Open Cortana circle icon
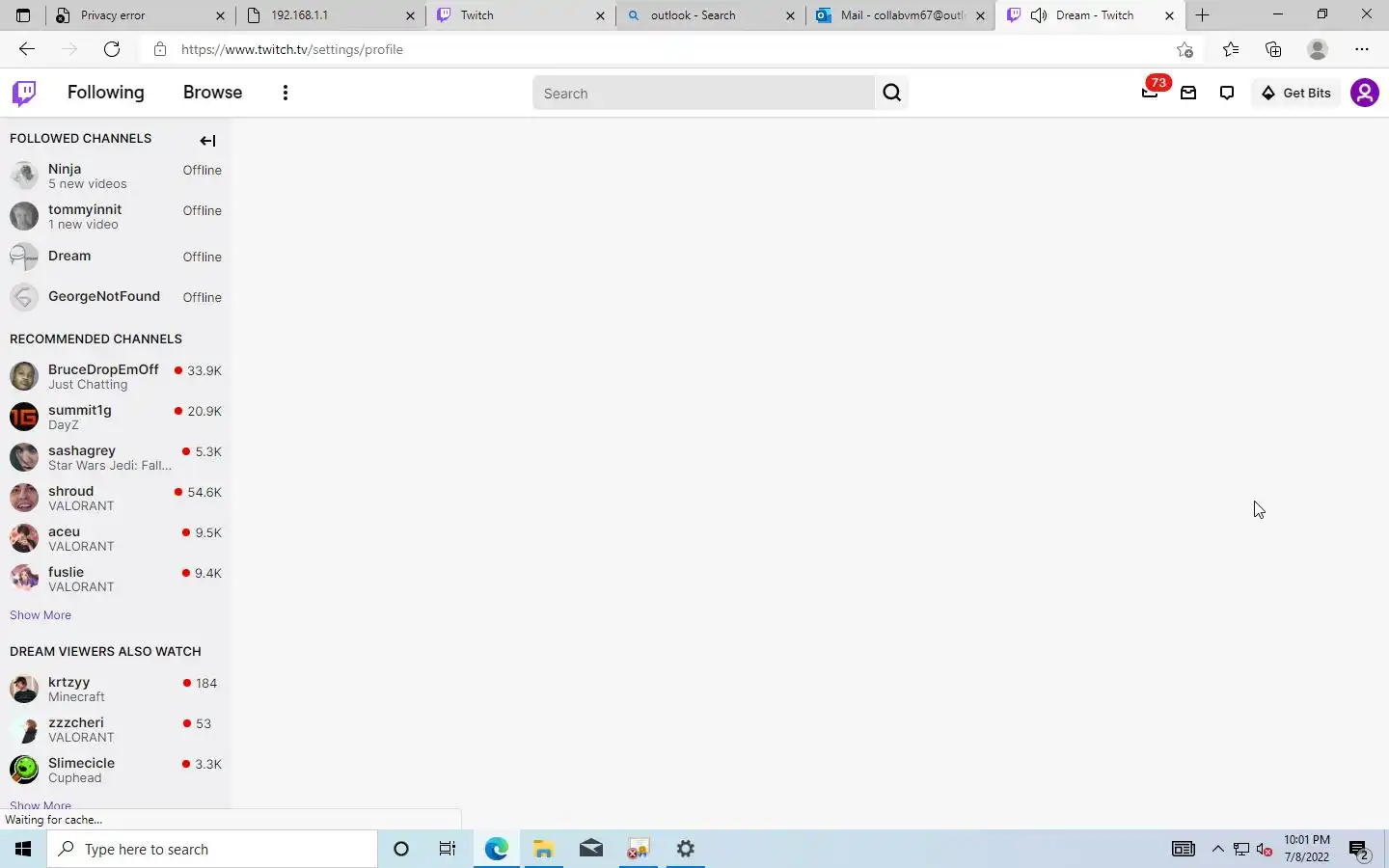 pyautogui.click(x=401, y=849)
